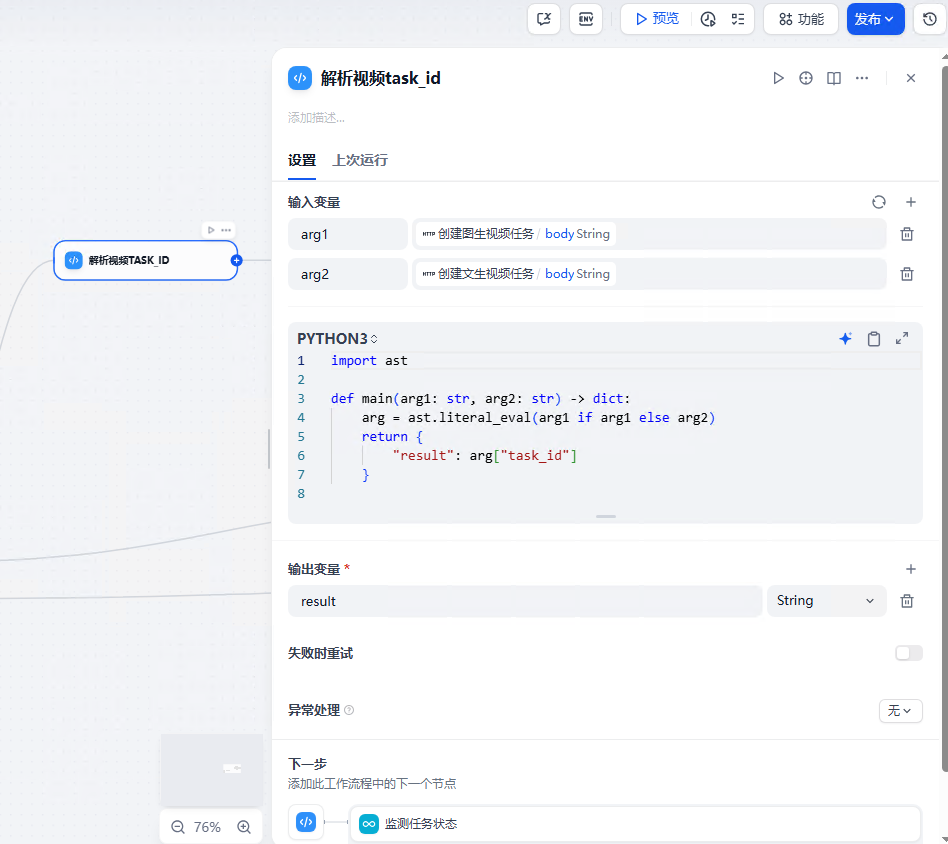Switch to the 设置 tab
Viewport: 948px width, 844px height.
[302, 160]
